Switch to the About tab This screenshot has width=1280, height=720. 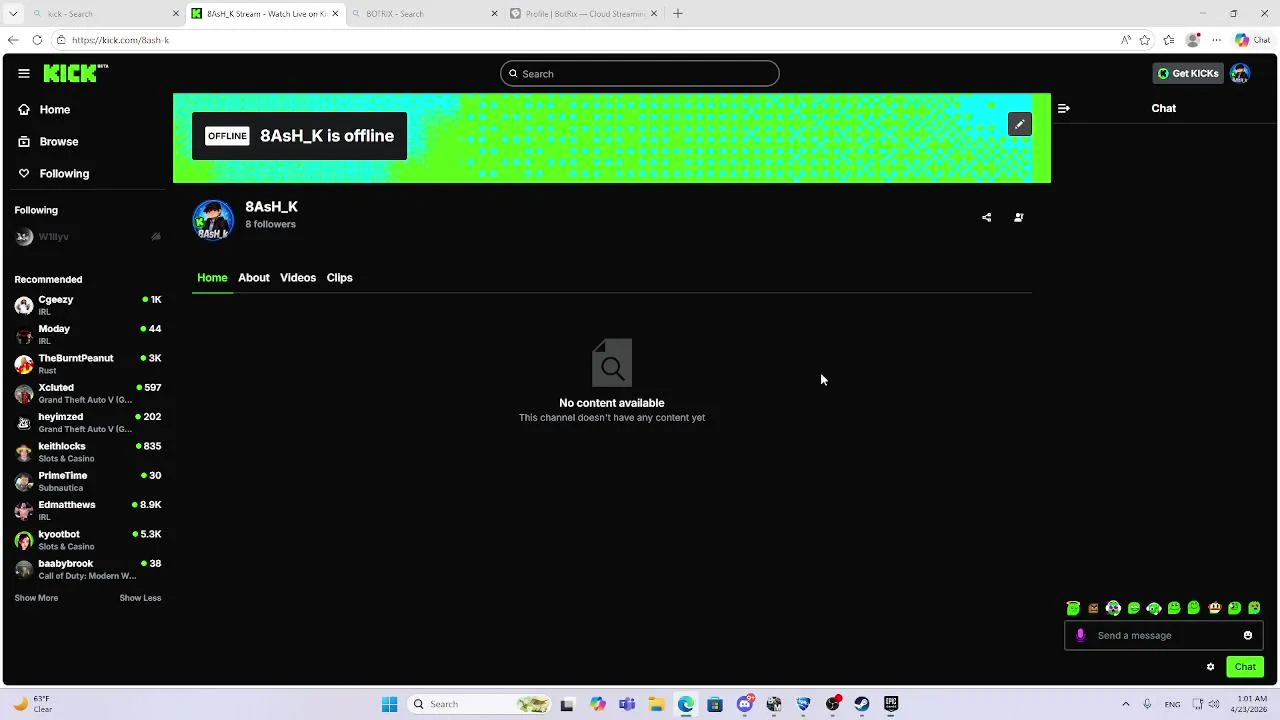coord(254,278)
